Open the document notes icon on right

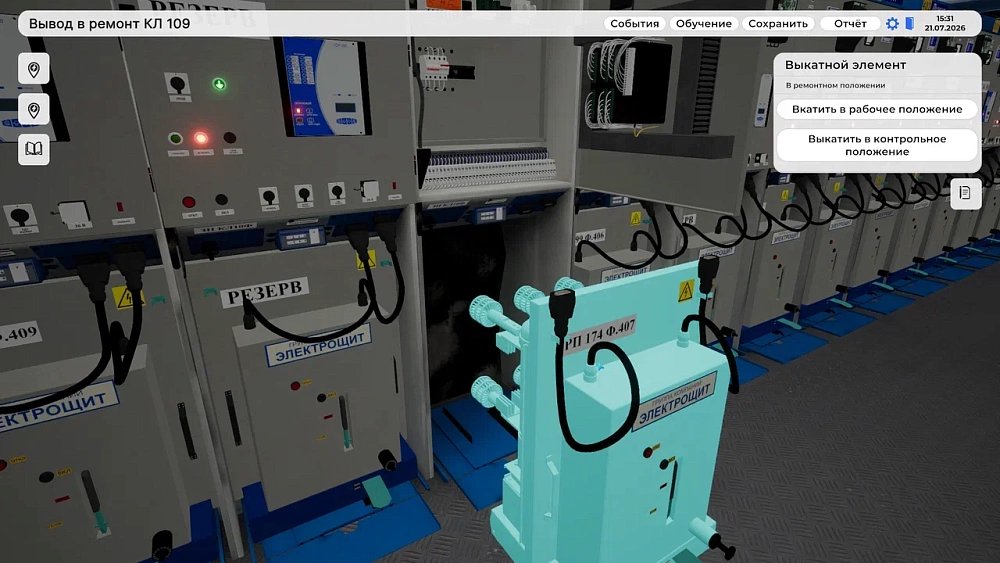click(x=965, y=193)
